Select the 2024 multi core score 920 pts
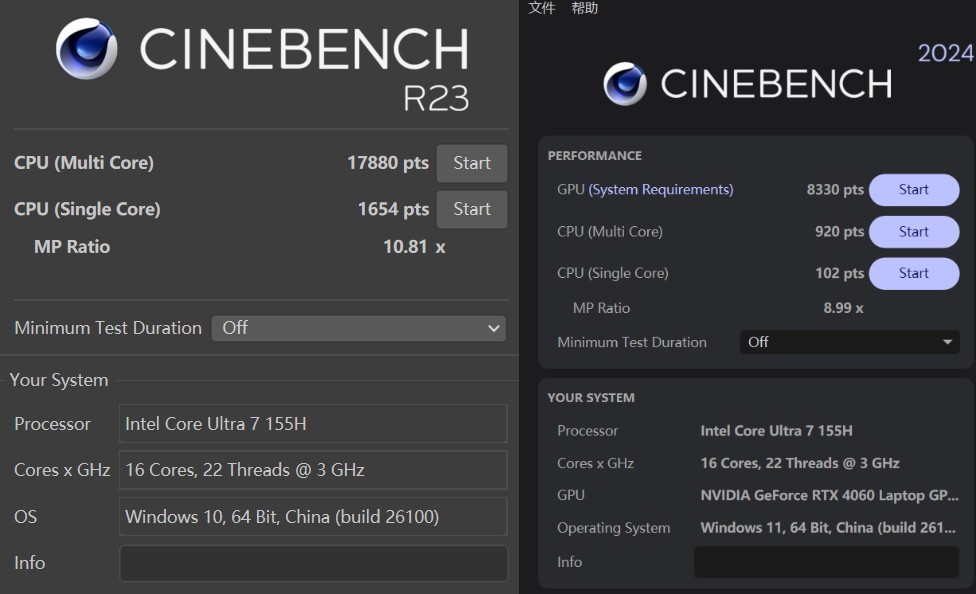The width and height of the screenshot is (976, 594). (x=839, y=232)
